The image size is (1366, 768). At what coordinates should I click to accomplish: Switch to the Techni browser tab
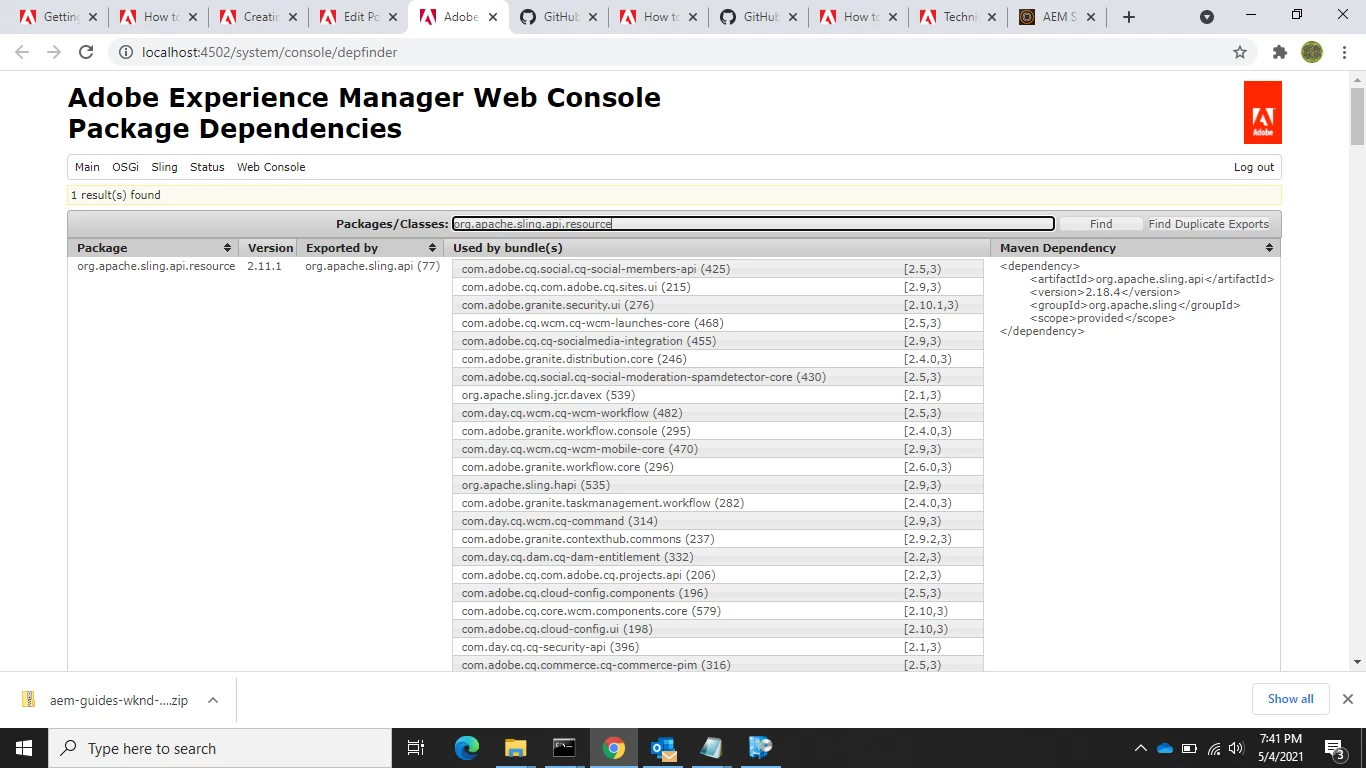click(960, 17)
